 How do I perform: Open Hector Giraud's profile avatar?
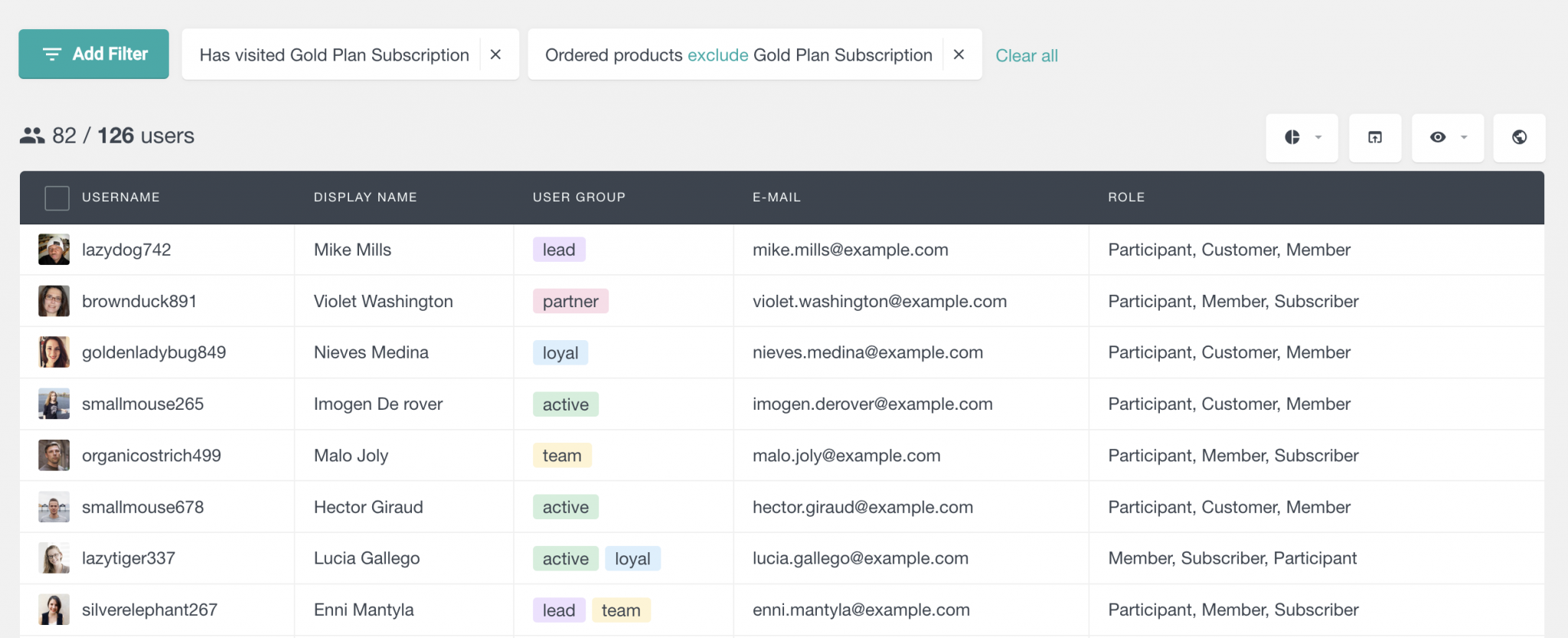[53, 506]
